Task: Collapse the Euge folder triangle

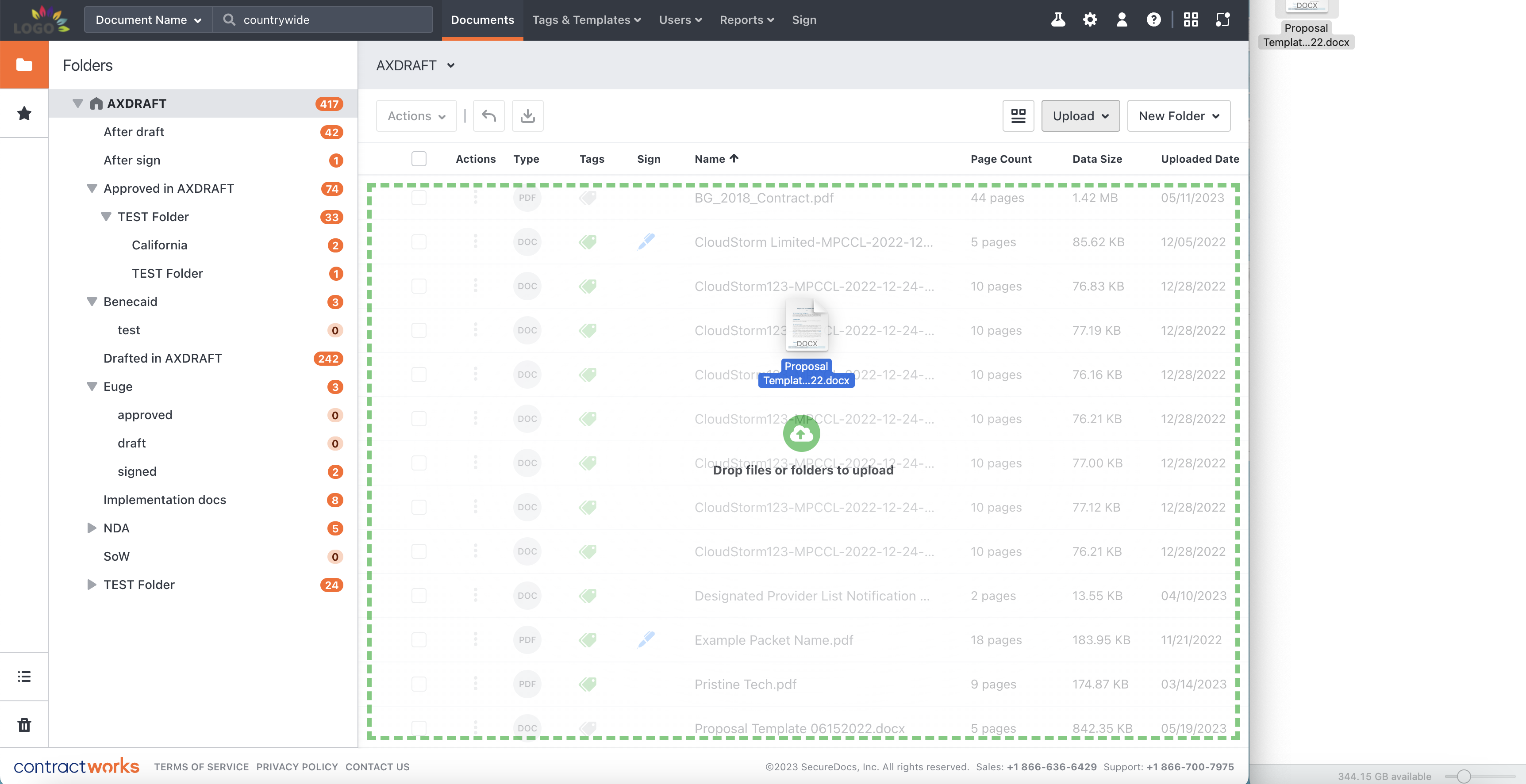Action: [x=92, y=386]
